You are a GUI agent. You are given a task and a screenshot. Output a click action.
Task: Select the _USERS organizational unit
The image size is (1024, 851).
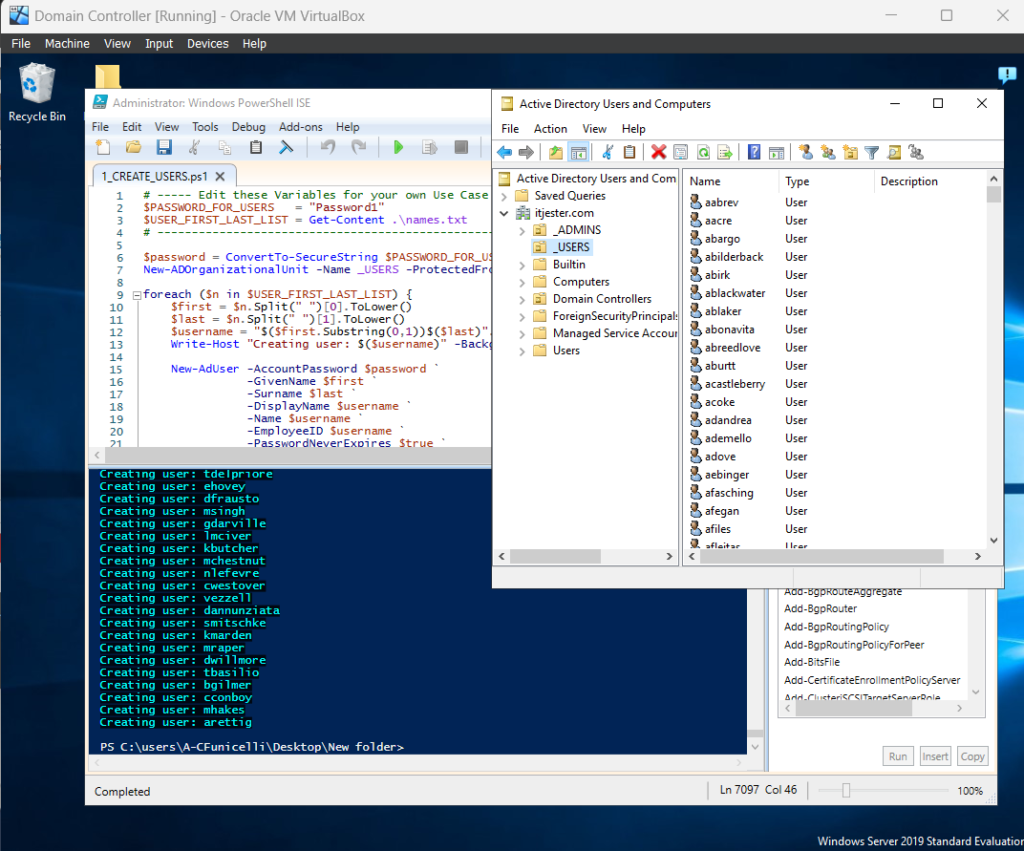point(571,248)
